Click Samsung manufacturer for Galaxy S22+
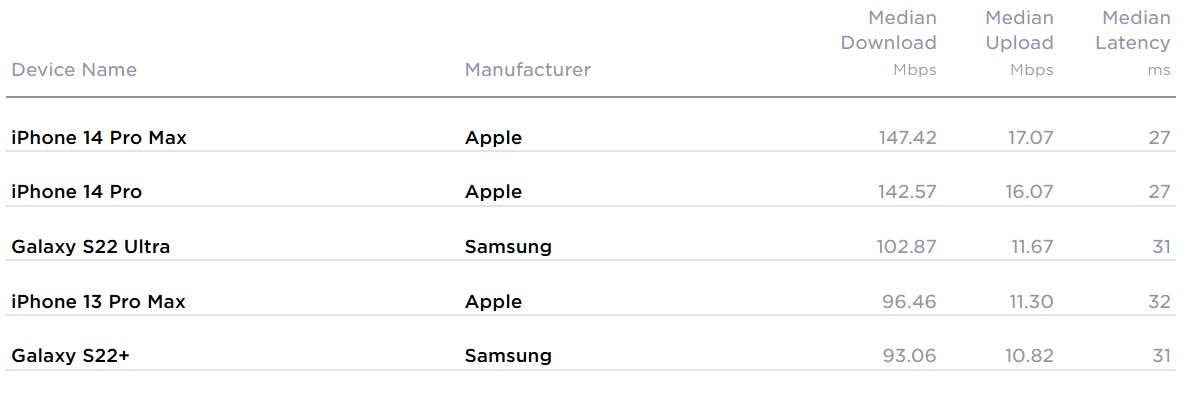The width and height of the screenshot is (1198, 402). tap(508, 357)
